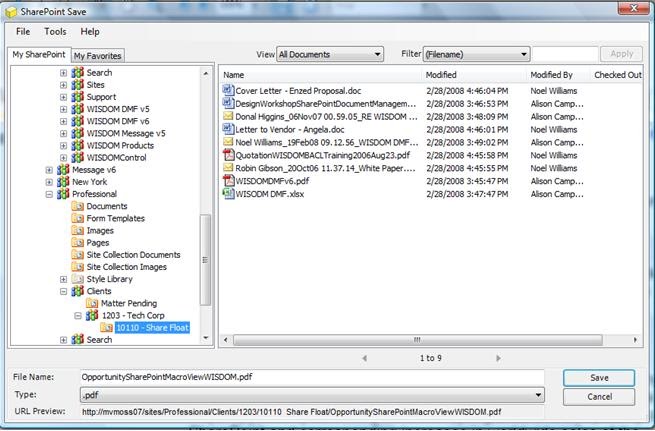The image size is (655, 431).
Task: Close the SharePoint Save dialog
Action: click(x=634, y=8)
